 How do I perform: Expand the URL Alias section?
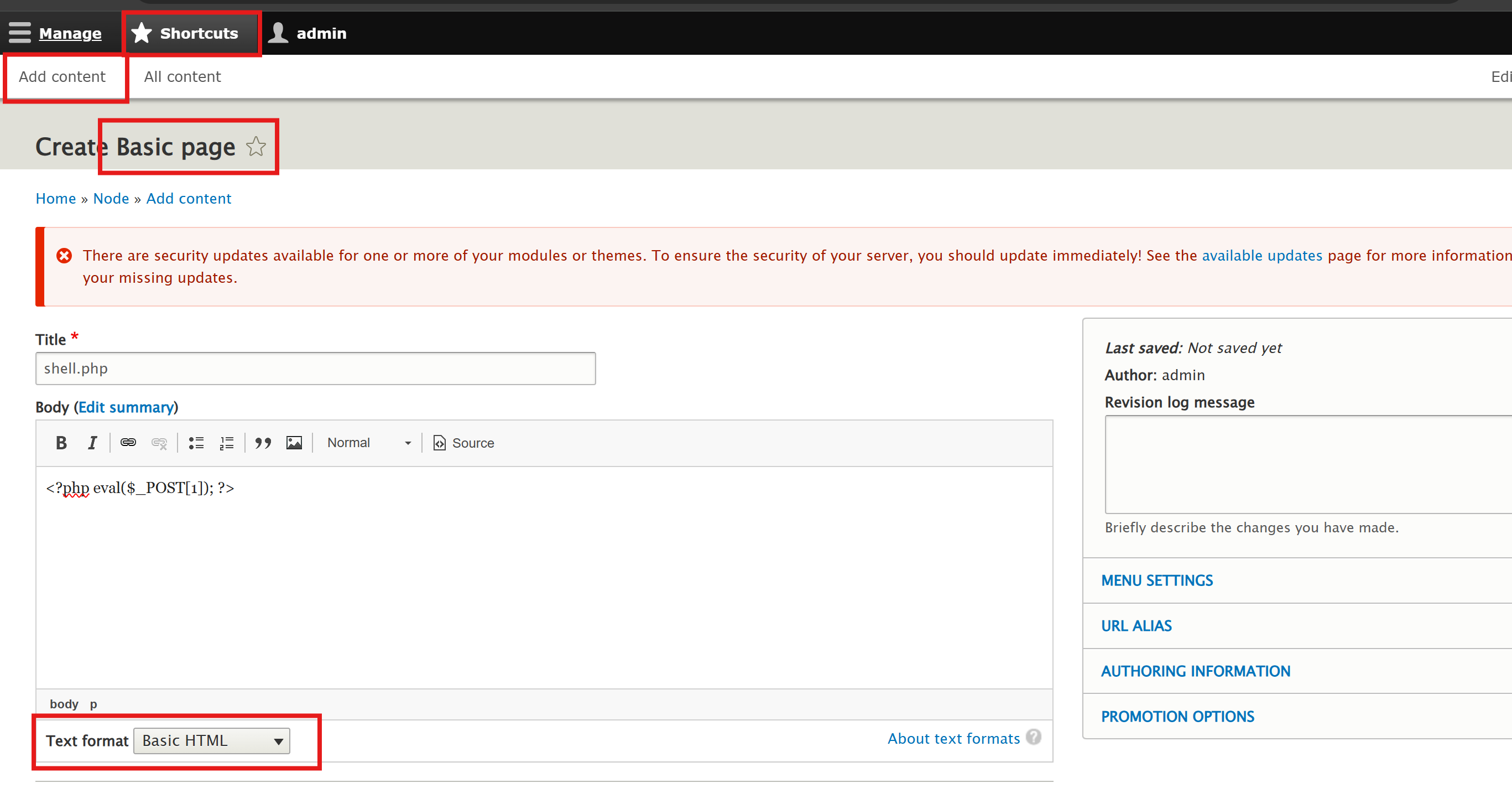1136,626
